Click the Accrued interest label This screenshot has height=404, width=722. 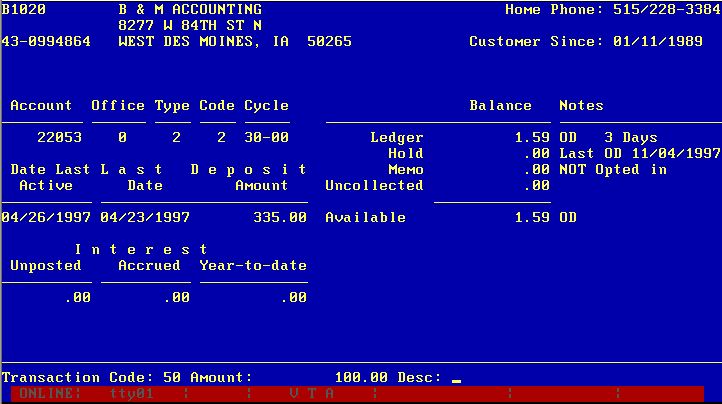149,265
